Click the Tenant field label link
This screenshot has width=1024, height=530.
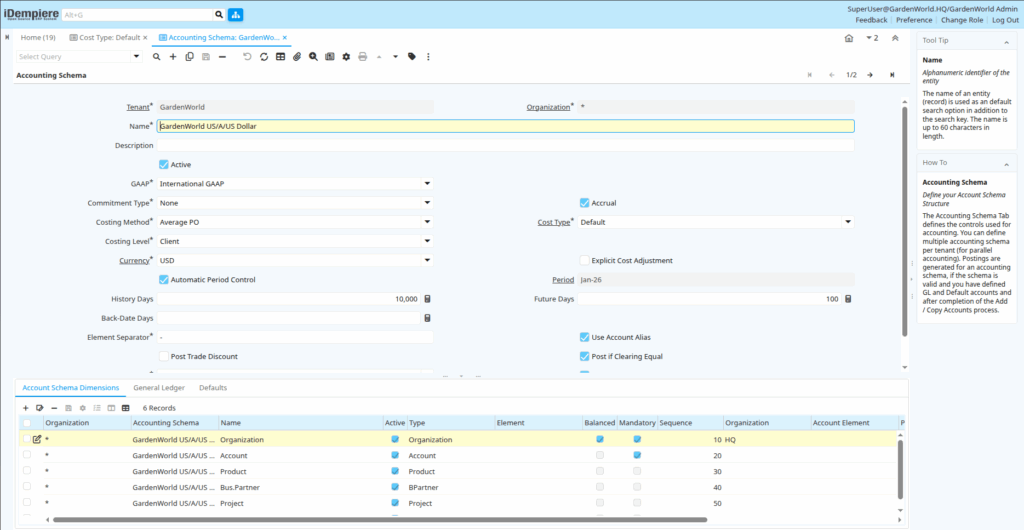click(137, 107)
